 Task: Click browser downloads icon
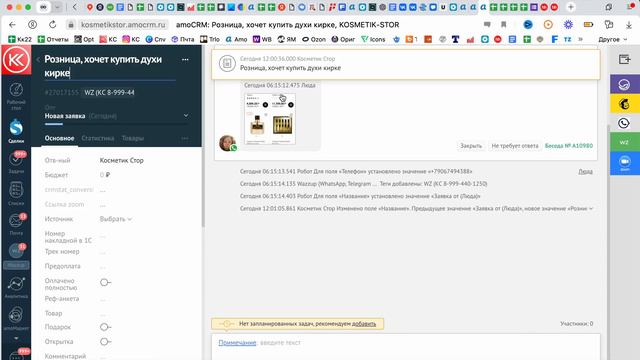click(629, 25)
